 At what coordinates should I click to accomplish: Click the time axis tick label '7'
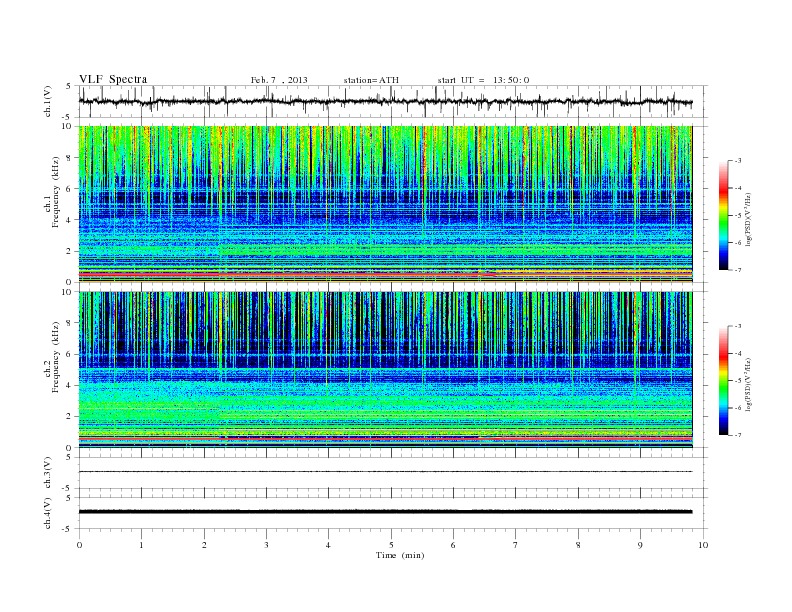coord(516,545)
